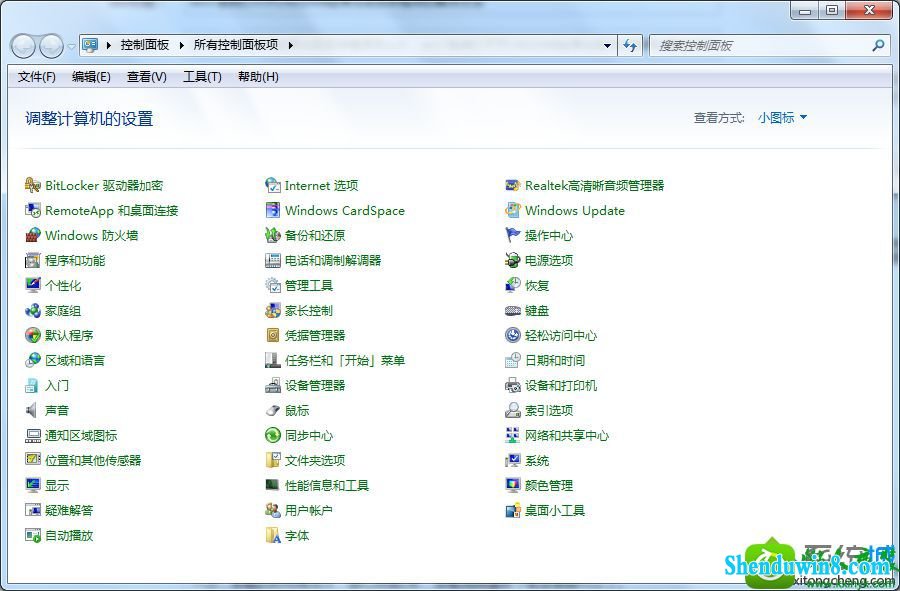Click the Windows Update icon
Viewport: 900px width, 591px height.
(x=513, y=211)
